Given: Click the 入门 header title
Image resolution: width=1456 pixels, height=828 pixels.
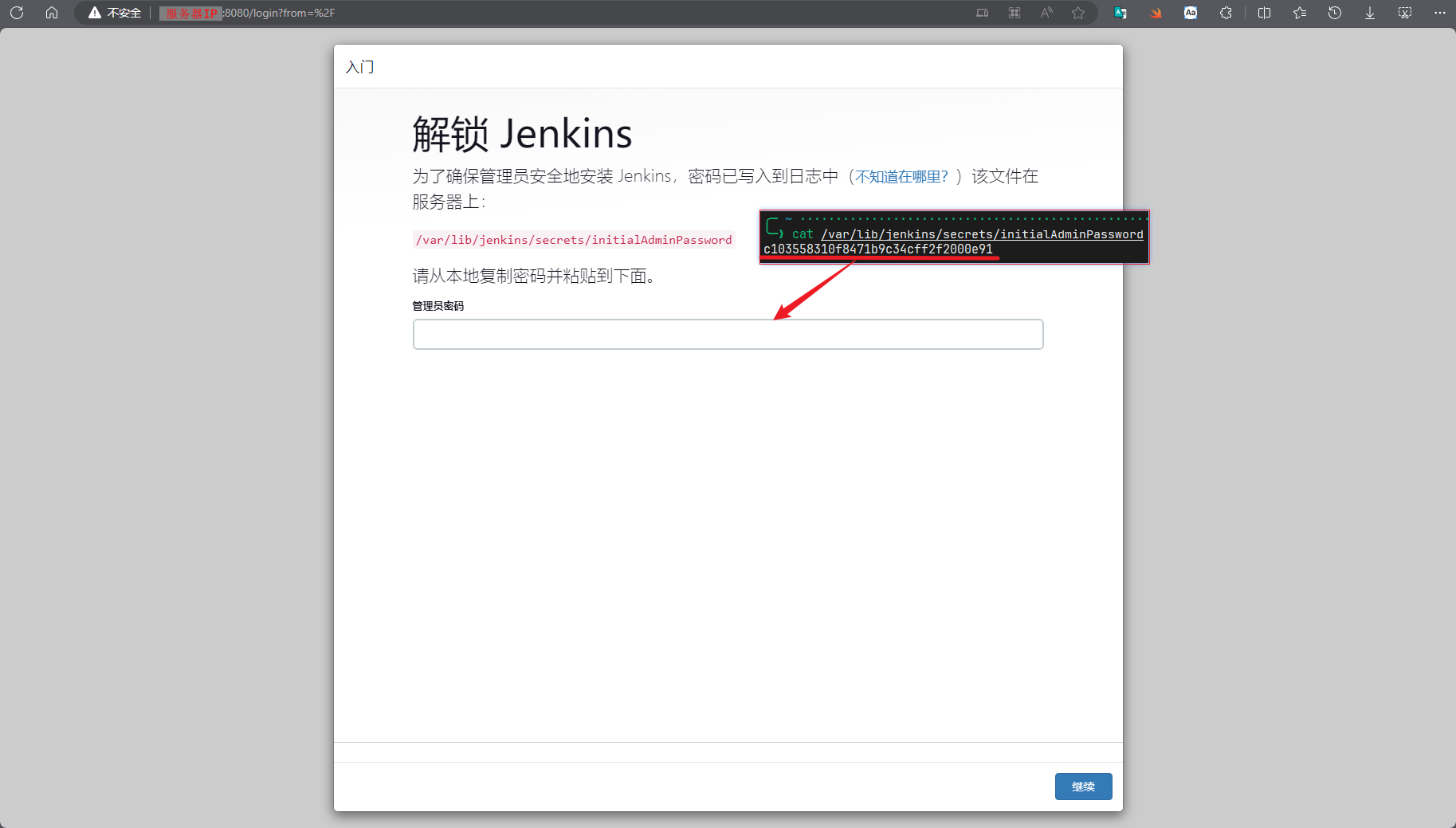Looking at the screenshot, I should click(360, 67).
